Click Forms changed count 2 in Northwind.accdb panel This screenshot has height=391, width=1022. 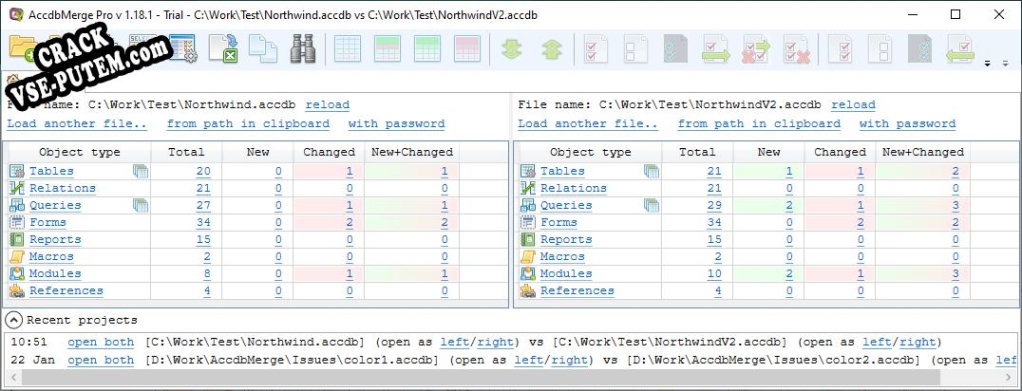pos(349,222)
